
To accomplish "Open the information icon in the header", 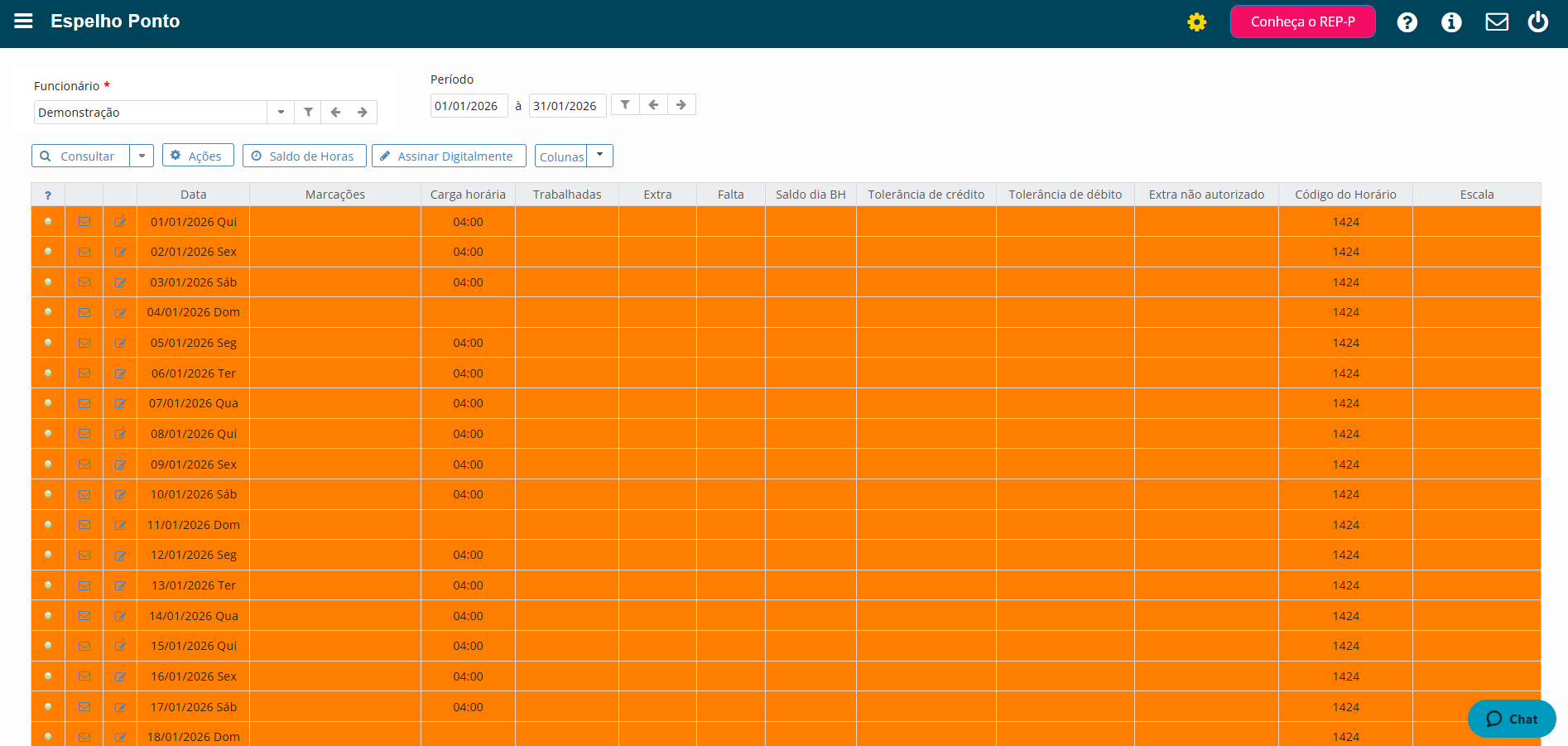I will (x=1451, y=22).
